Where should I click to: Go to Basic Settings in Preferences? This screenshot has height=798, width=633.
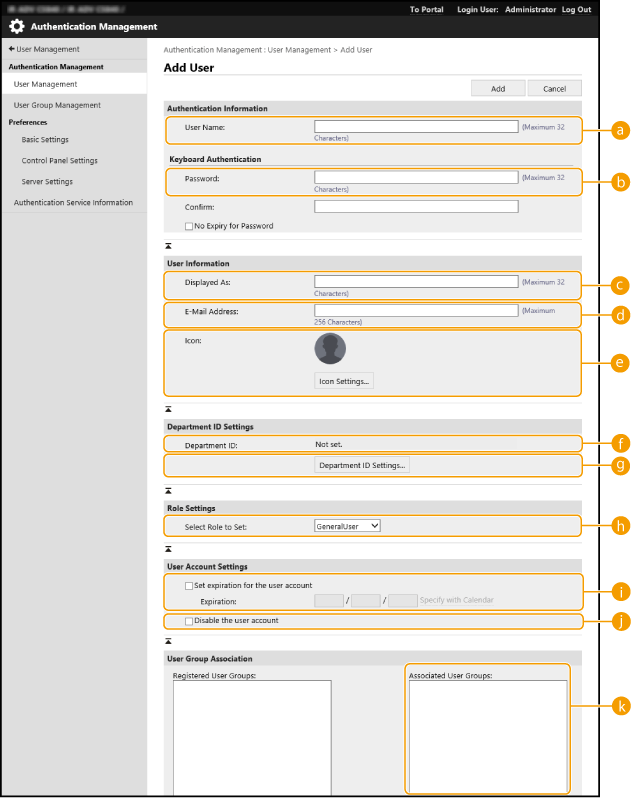[45, 140]
